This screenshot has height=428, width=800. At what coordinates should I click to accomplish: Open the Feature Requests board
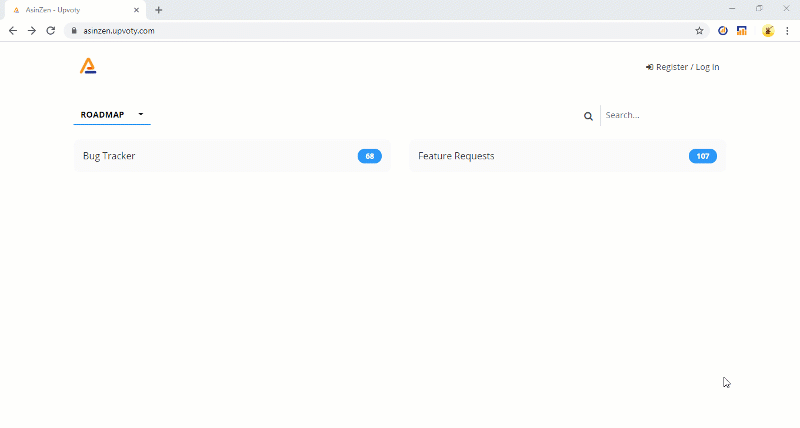(x=567, y=156)
